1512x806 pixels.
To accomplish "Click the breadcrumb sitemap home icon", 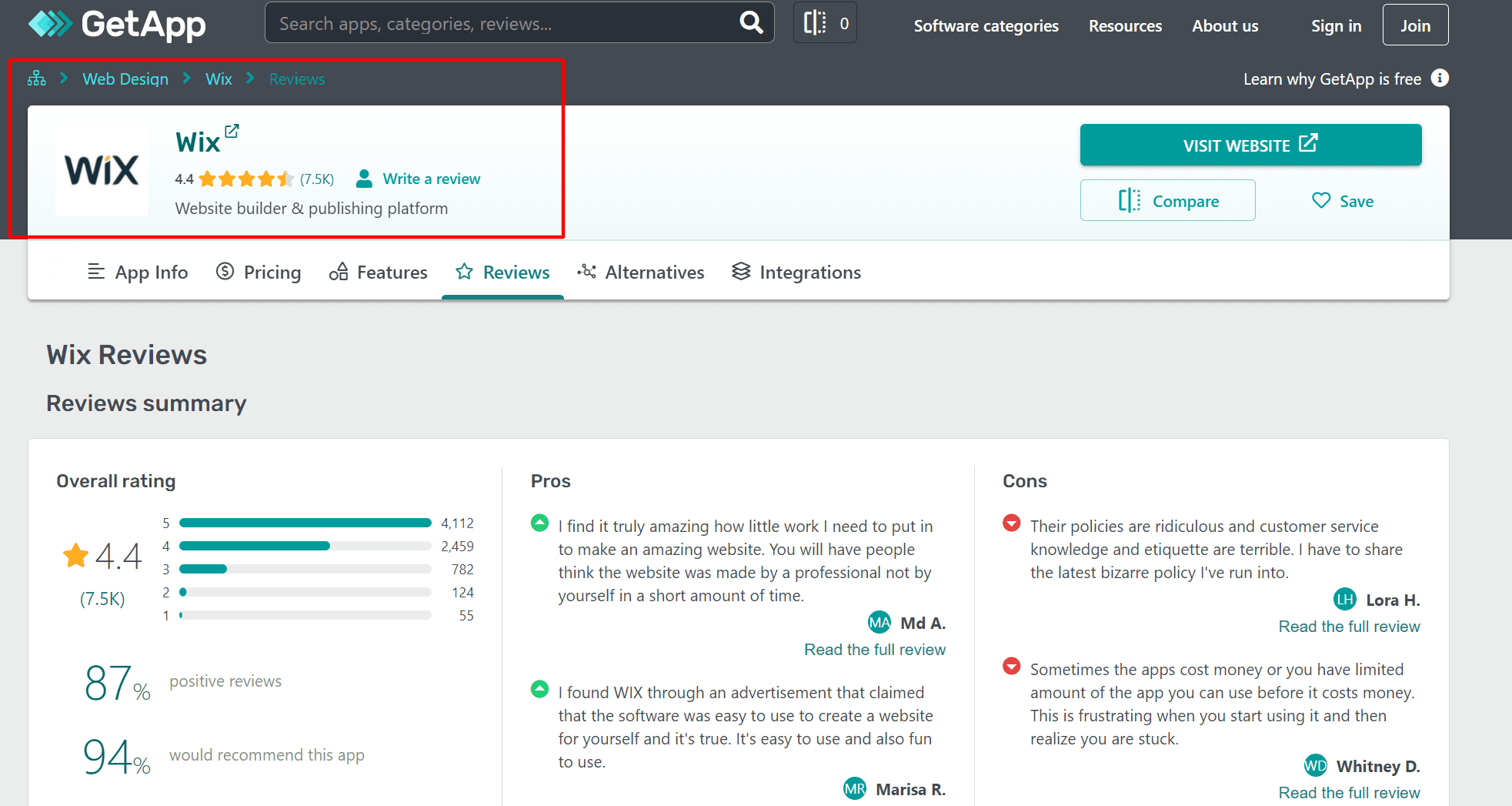I will coord(36,79).
